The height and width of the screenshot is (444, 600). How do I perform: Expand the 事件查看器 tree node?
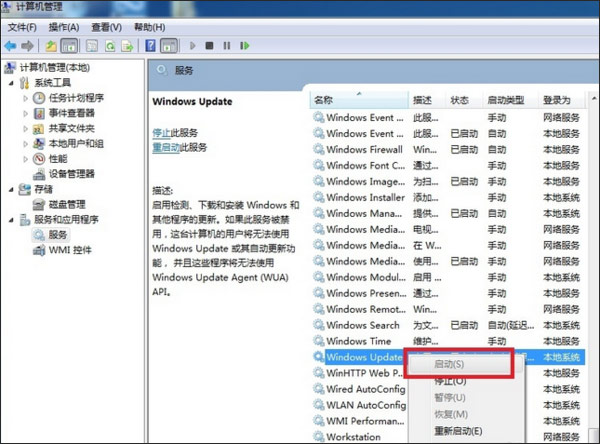25,114
